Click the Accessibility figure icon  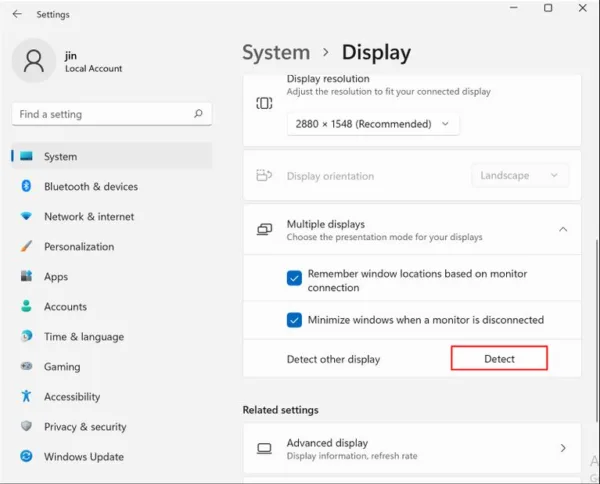coord(26,396)
